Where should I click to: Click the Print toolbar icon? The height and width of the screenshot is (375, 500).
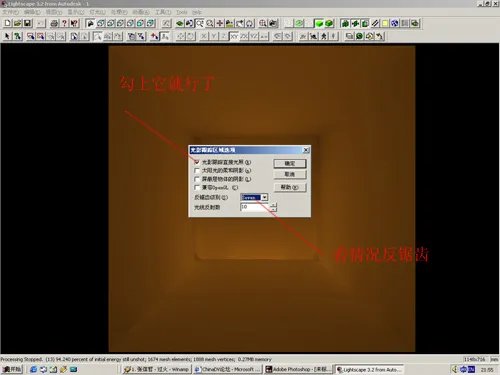point(54,23)
